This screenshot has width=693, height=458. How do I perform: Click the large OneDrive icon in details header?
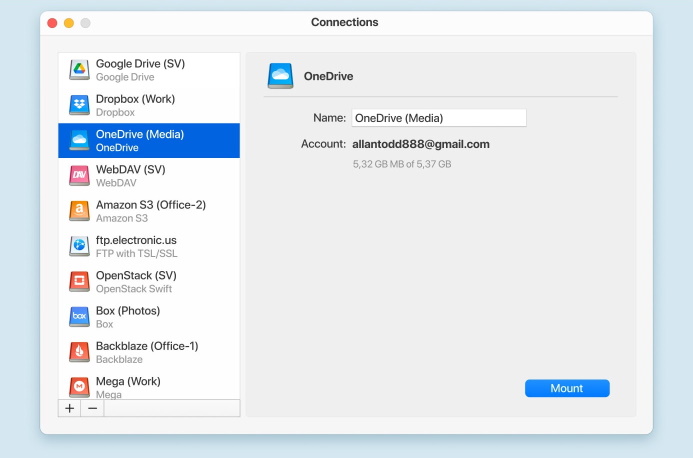click(x=280, y=76)
